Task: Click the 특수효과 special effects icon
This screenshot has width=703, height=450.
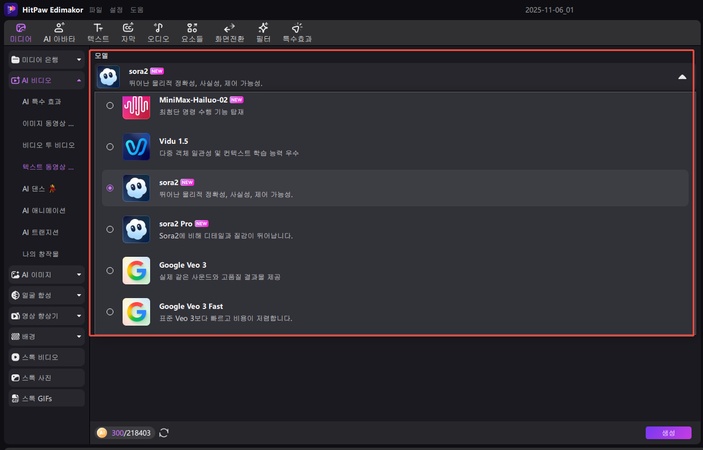Action: tap(296, 31)
